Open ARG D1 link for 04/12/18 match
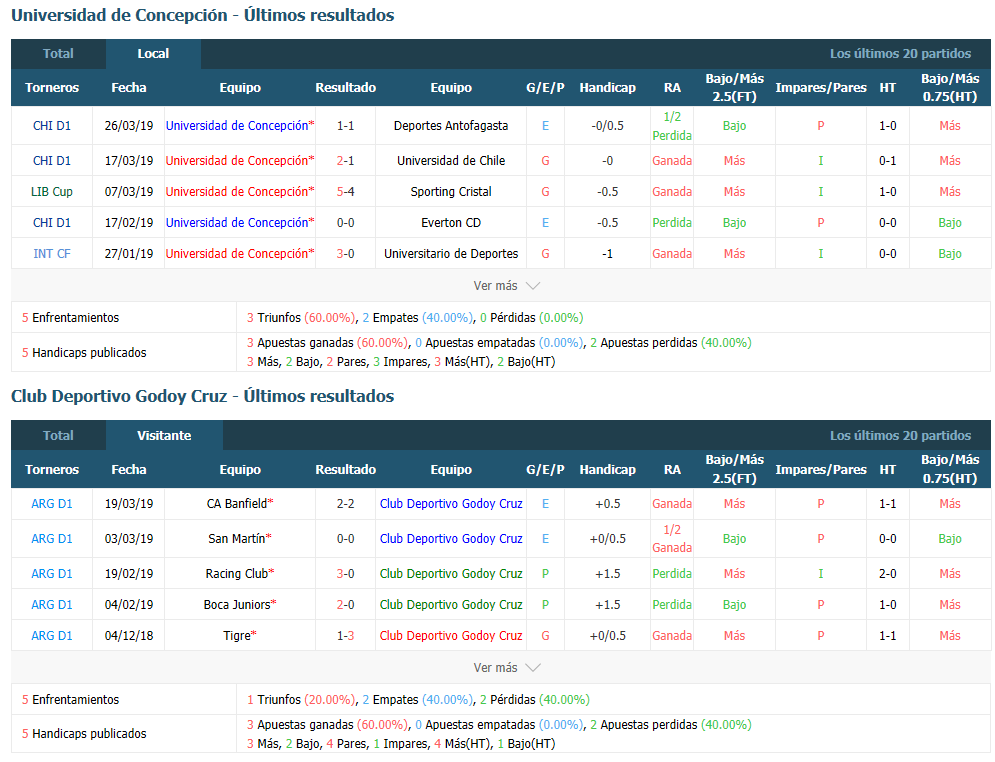 pos(52,636)
